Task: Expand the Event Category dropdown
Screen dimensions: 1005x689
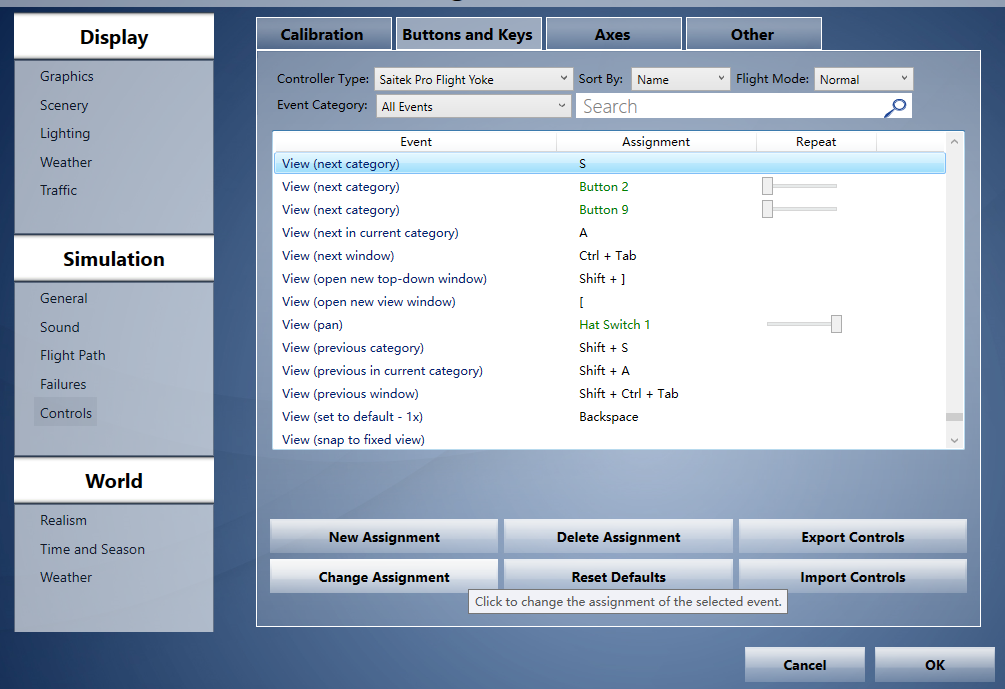Action: (473, 106)
